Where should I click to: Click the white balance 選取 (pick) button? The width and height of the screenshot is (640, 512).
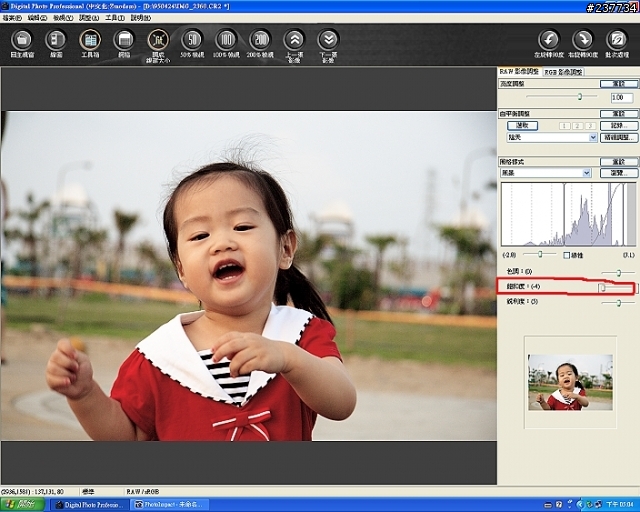[x=522, y=125]
